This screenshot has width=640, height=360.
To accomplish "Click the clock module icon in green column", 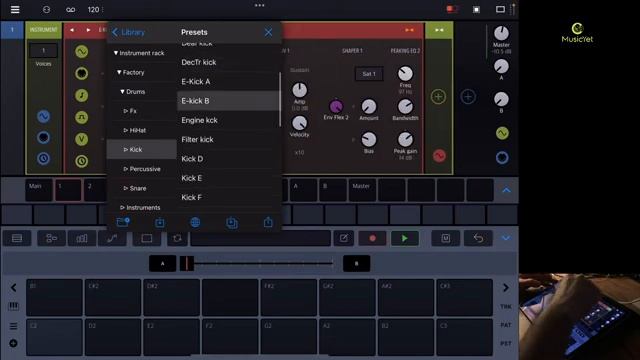I will tap(82, 161).
